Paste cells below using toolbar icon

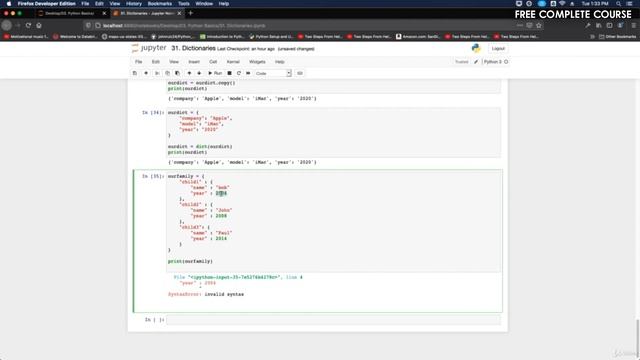pos(177,73)
